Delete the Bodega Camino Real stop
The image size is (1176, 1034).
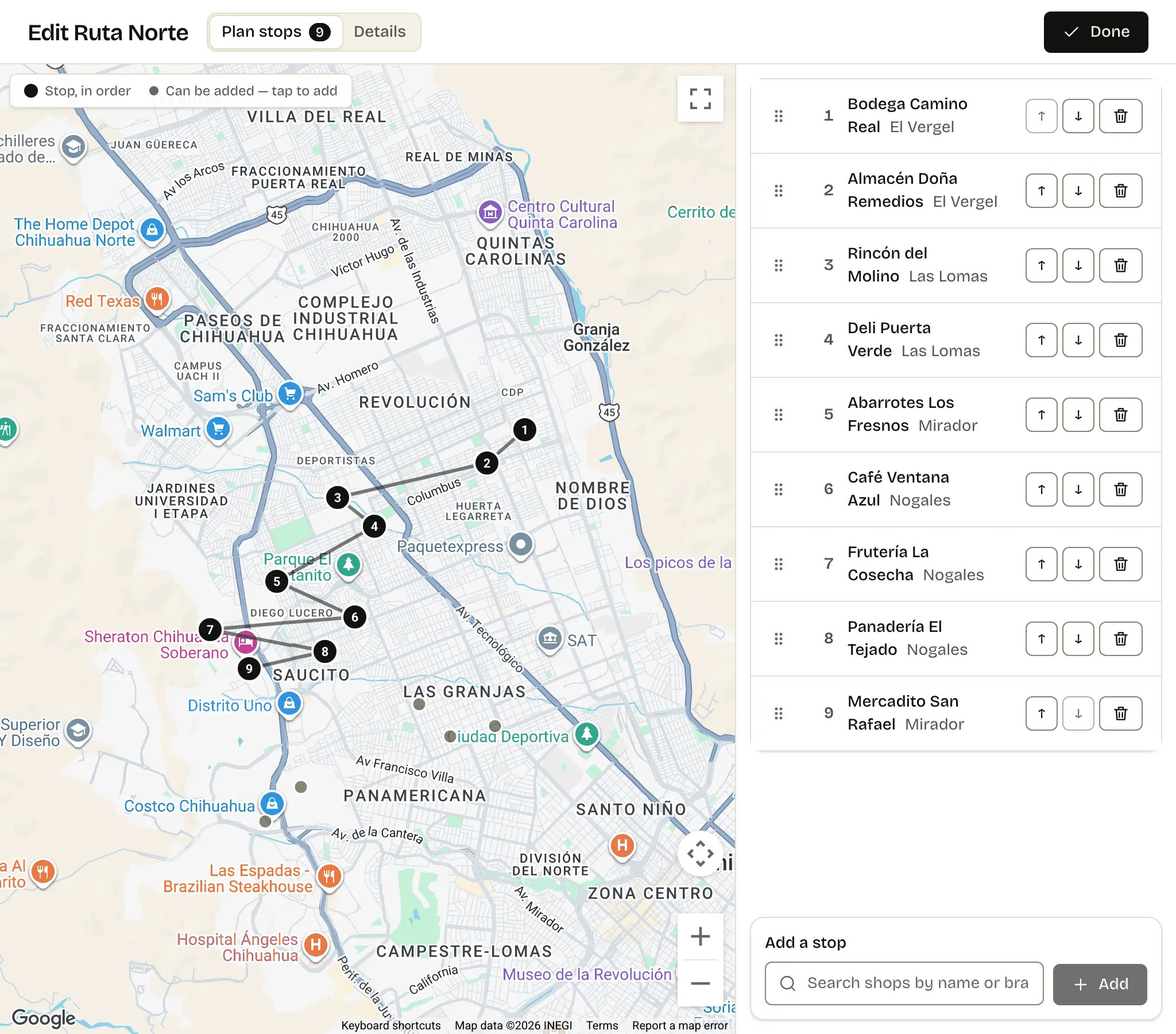click(1120, 115)
